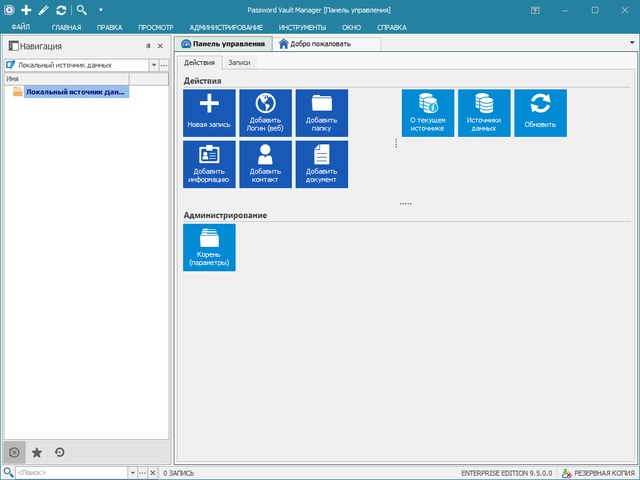640x480 pixels.
Task: Open the tab list dropdown arrow
Action: pyautogui.click(x=631, y=44)
